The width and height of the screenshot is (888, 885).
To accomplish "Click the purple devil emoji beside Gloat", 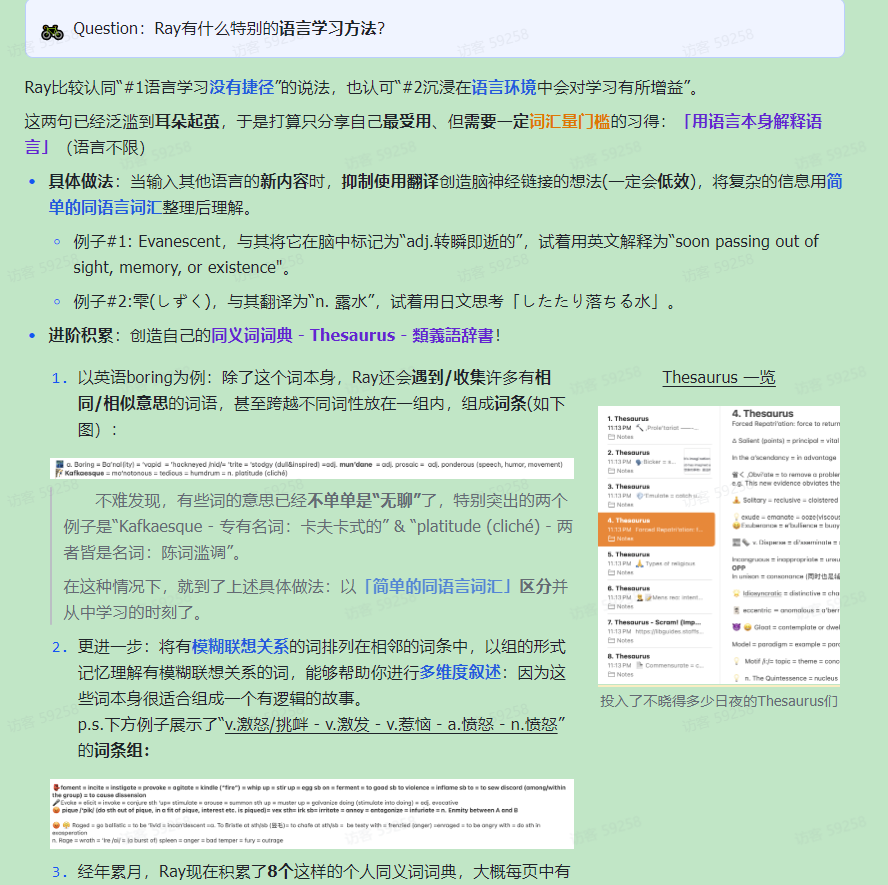I will (x=737, y=627).
